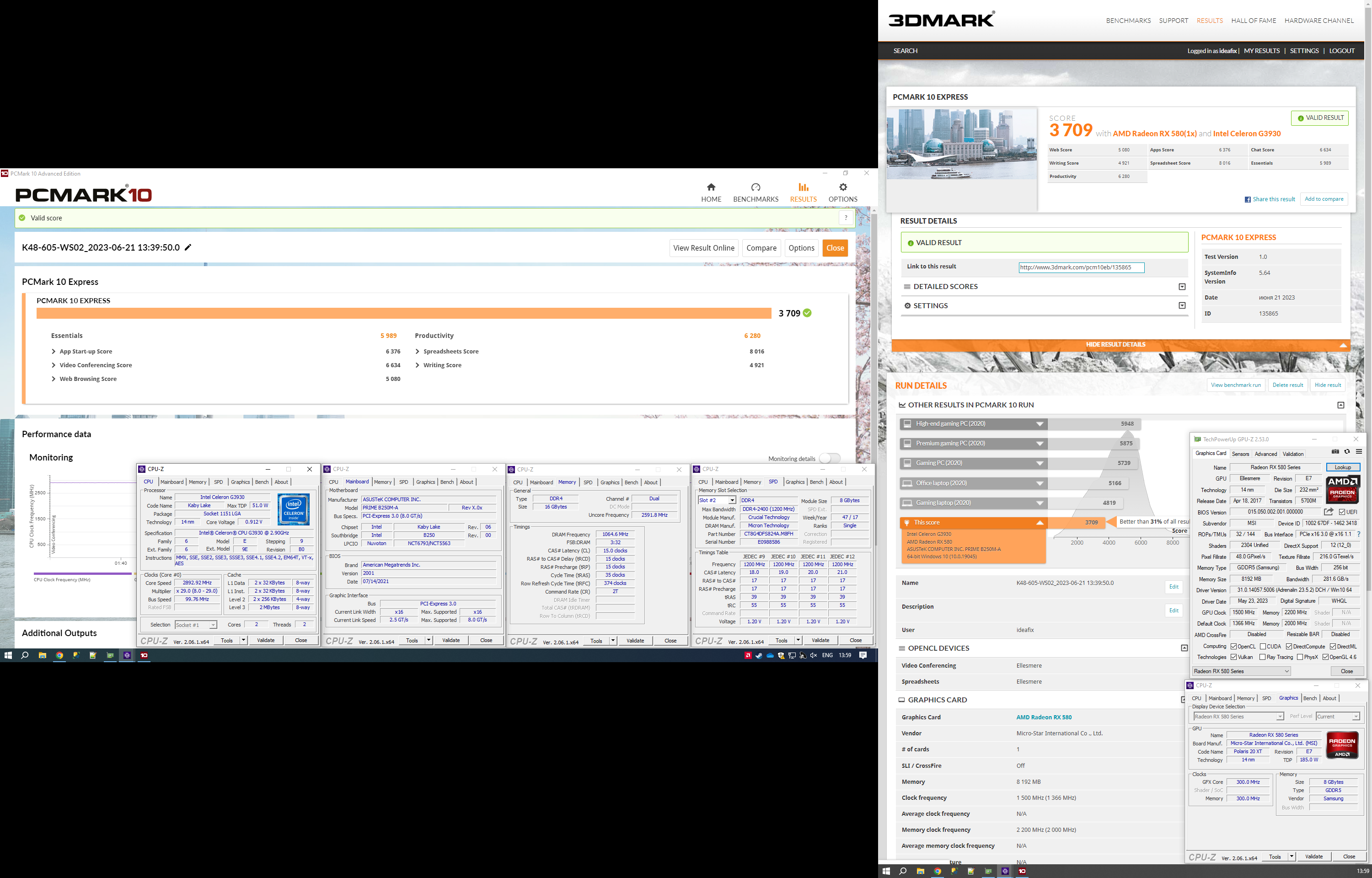Expand DETAILED SCORES section on 3DMark page

[x=1182, y=287]
